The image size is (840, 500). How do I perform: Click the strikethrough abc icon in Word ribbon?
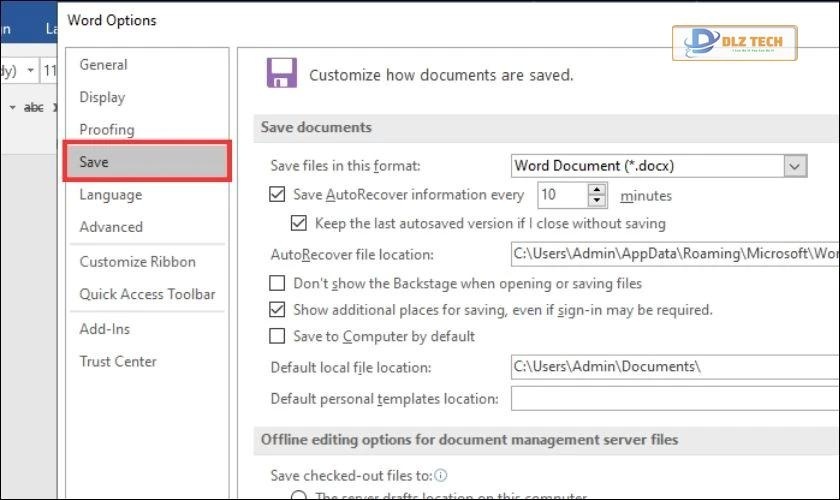pyautogui.click(x=33, y=108)
